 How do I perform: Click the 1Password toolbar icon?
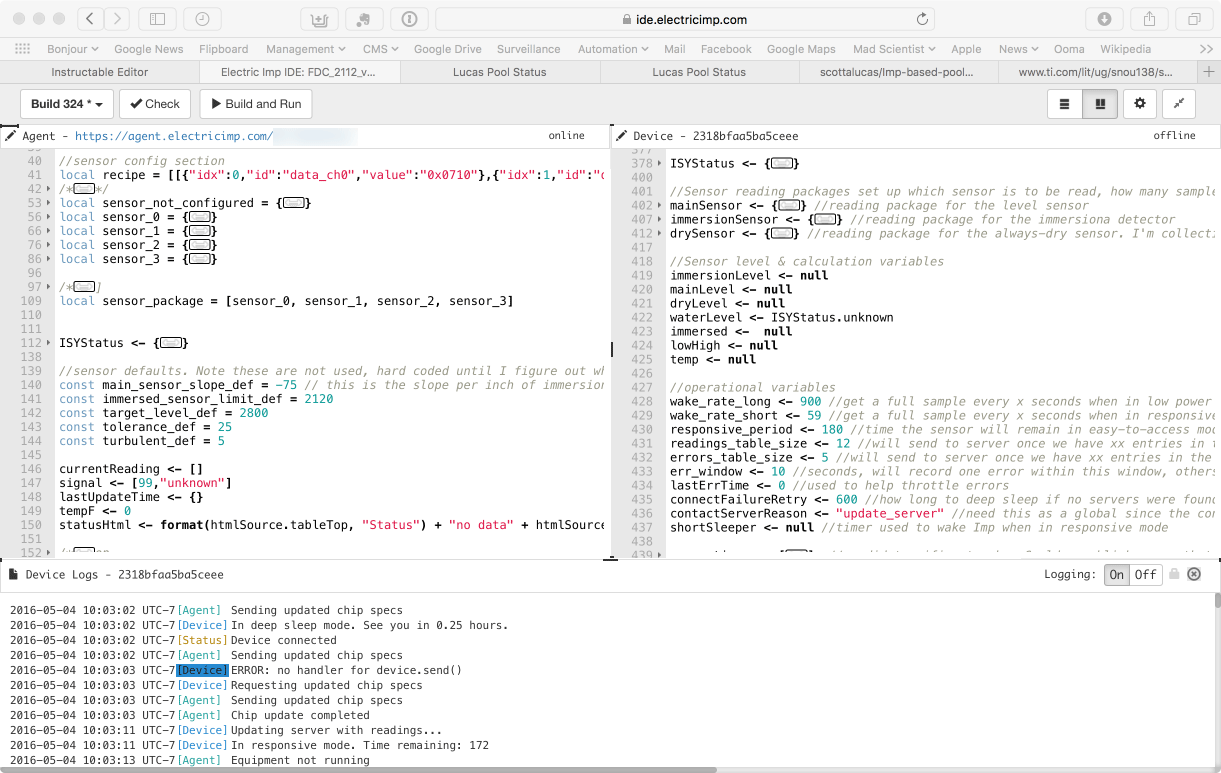coord(409,19)
